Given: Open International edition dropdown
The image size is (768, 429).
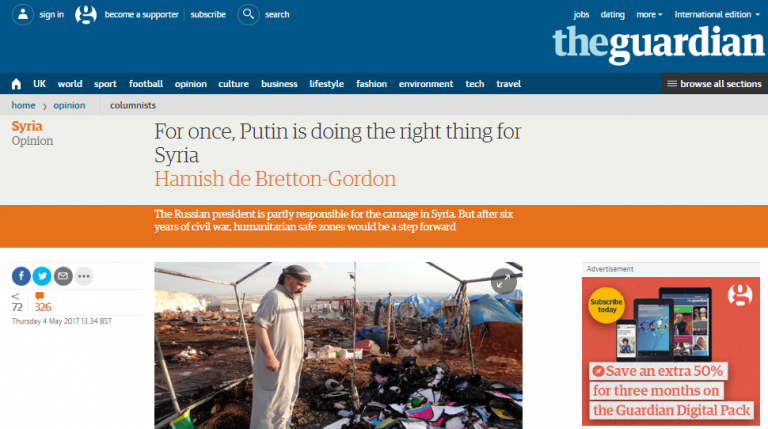Looking at the screenshot, I should 717,15.
